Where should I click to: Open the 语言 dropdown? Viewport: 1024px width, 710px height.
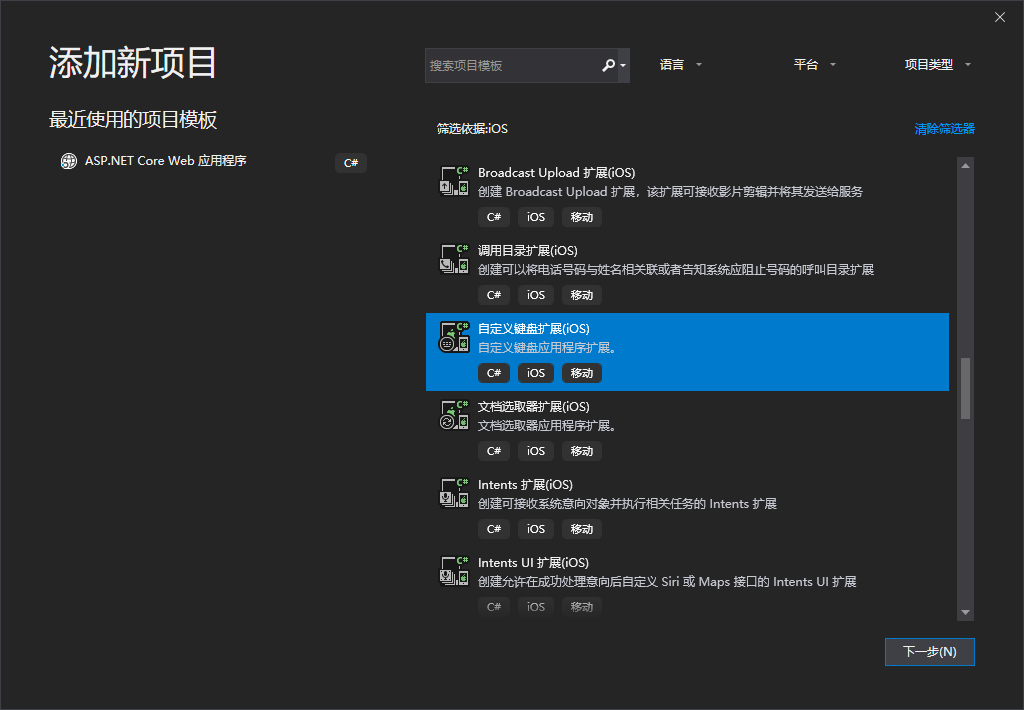point(680,64)
